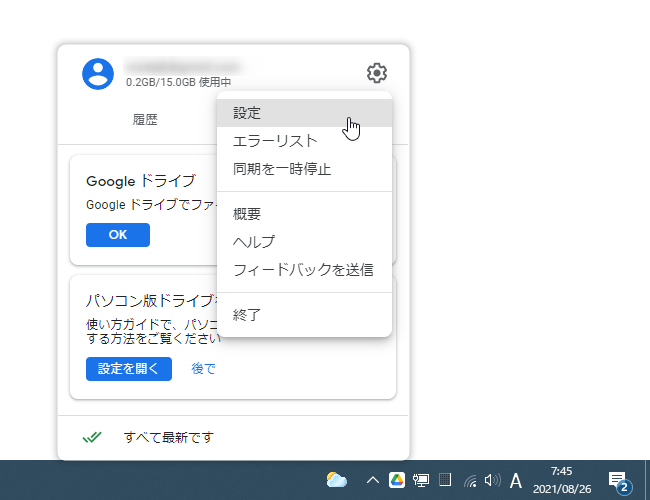Viewport: 650px width, 500px height.
Task: Select 設定 from the menu
Action: pyautogui.click(x=304, y=113)
